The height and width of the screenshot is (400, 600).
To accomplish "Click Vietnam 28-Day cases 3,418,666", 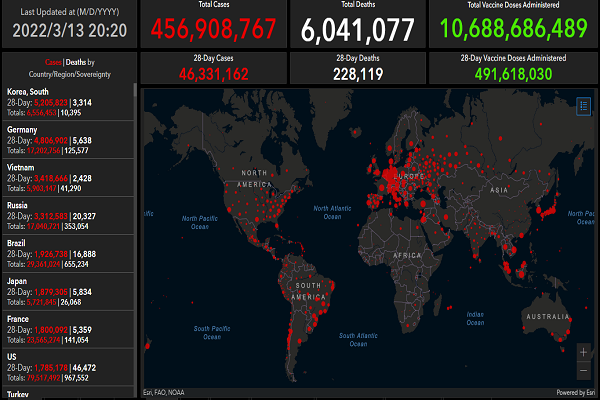I will [51, 178].
